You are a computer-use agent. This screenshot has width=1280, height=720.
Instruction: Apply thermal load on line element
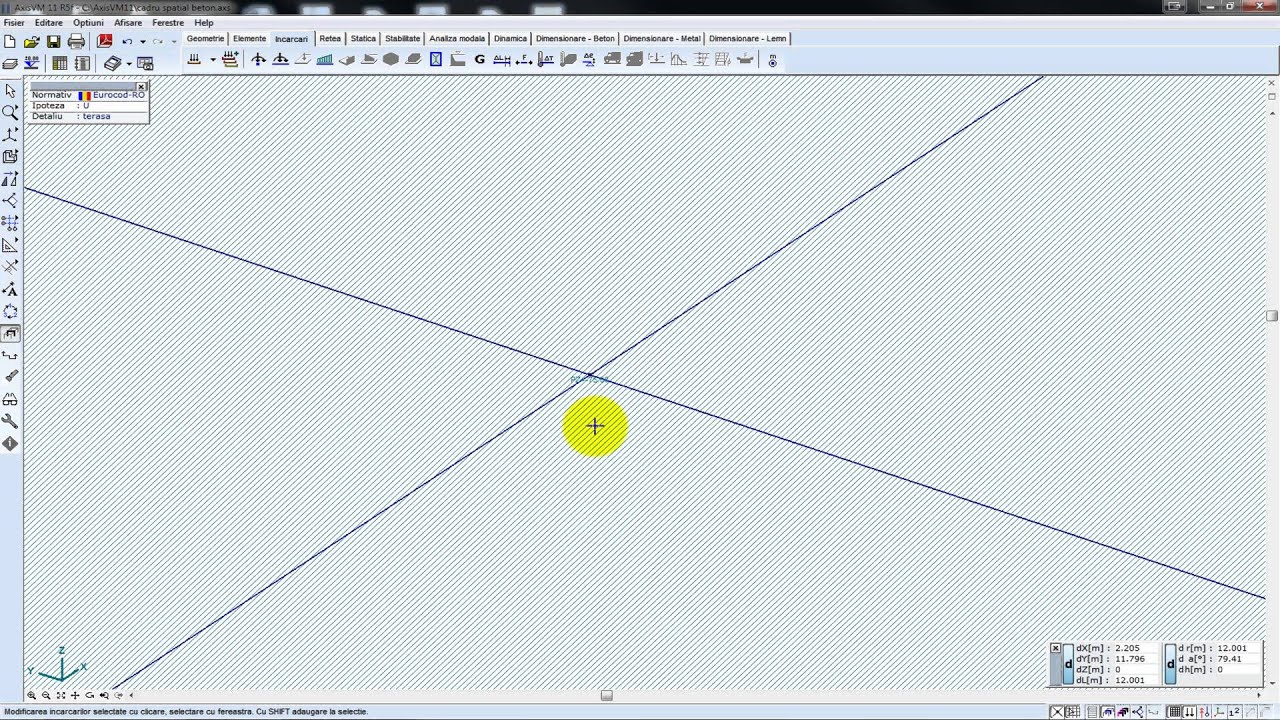(x=546, y=60)
